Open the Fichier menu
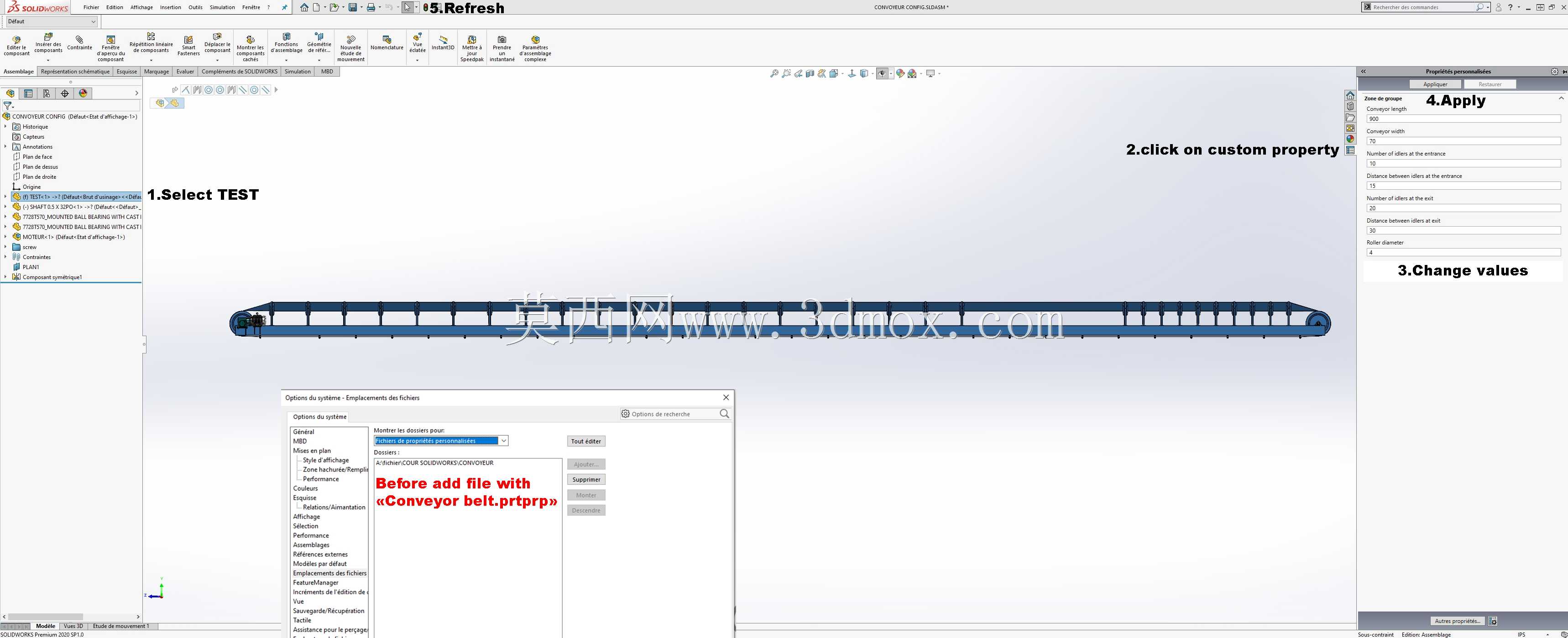This screenshot has width=1568, height=638. 91,7
